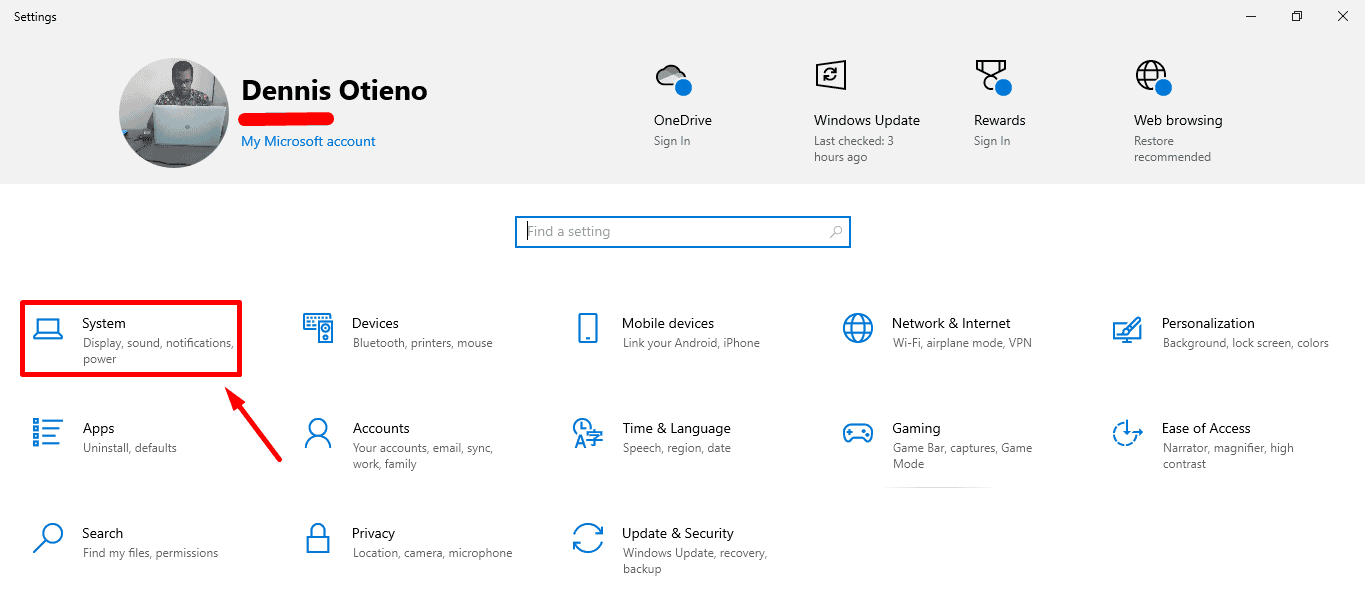1365x589 pixels.
Task: Click the Gaming category title
Action: tap(916, 428)
